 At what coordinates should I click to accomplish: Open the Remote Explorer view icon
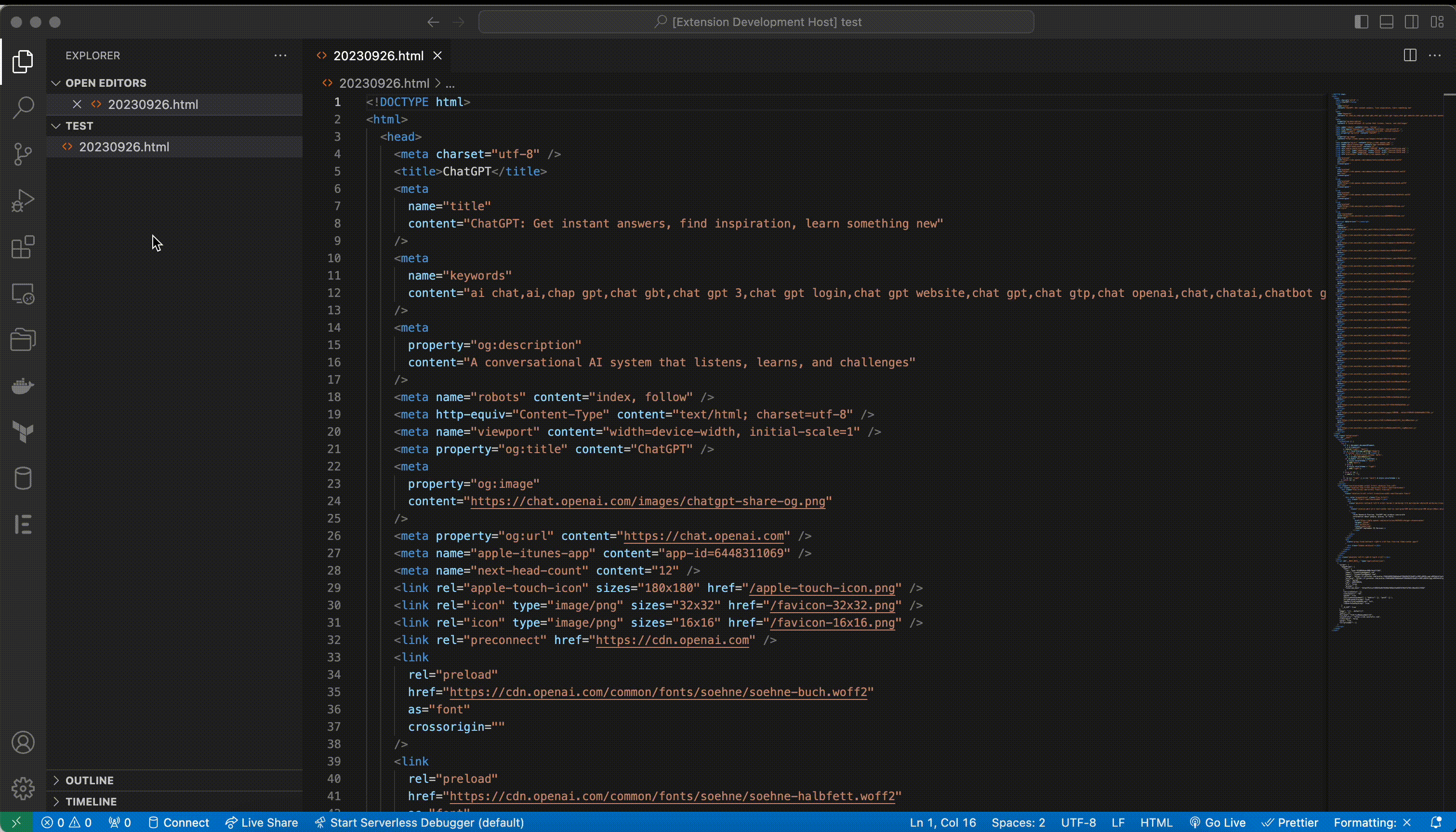pos(23,294)
